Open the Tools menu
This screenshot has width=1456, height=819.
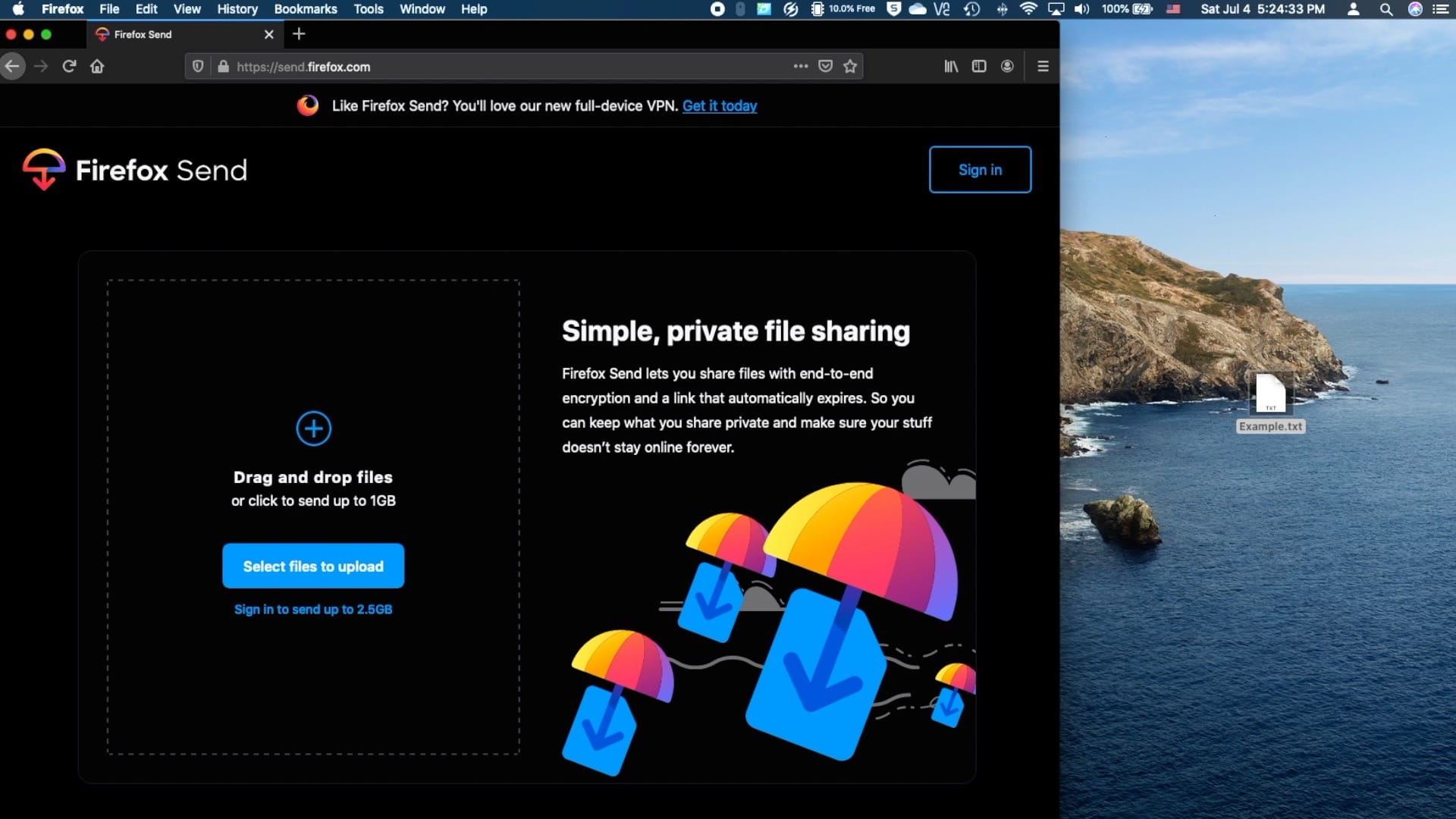coord(369,9)
